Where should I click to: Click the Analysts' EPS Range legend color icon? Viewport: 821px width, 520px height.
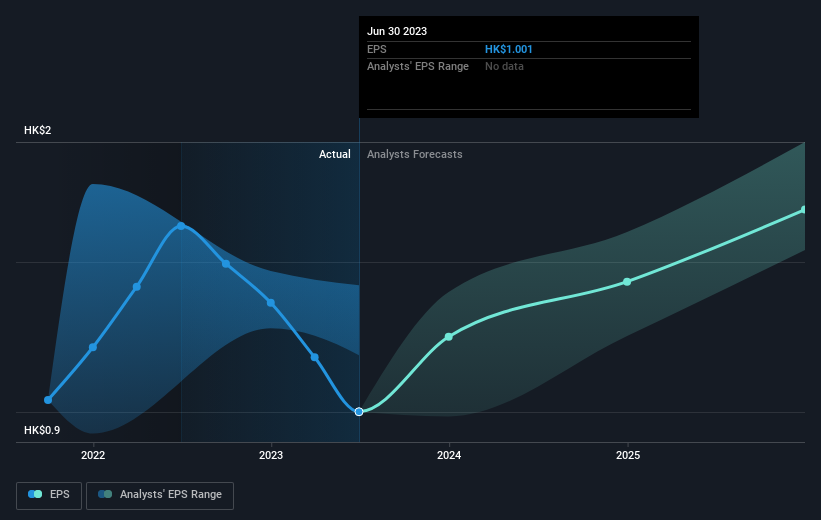coord(105,494)
